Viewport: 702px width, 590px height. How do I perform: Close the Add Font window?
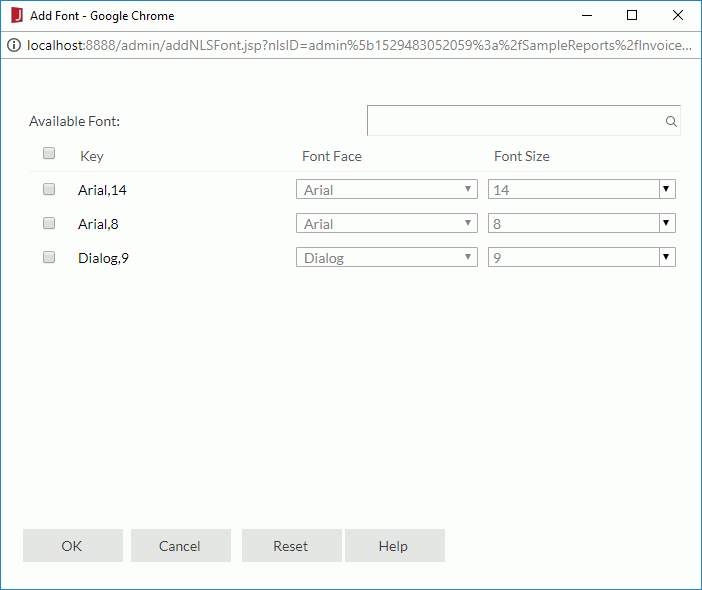[x=678, y=15]
